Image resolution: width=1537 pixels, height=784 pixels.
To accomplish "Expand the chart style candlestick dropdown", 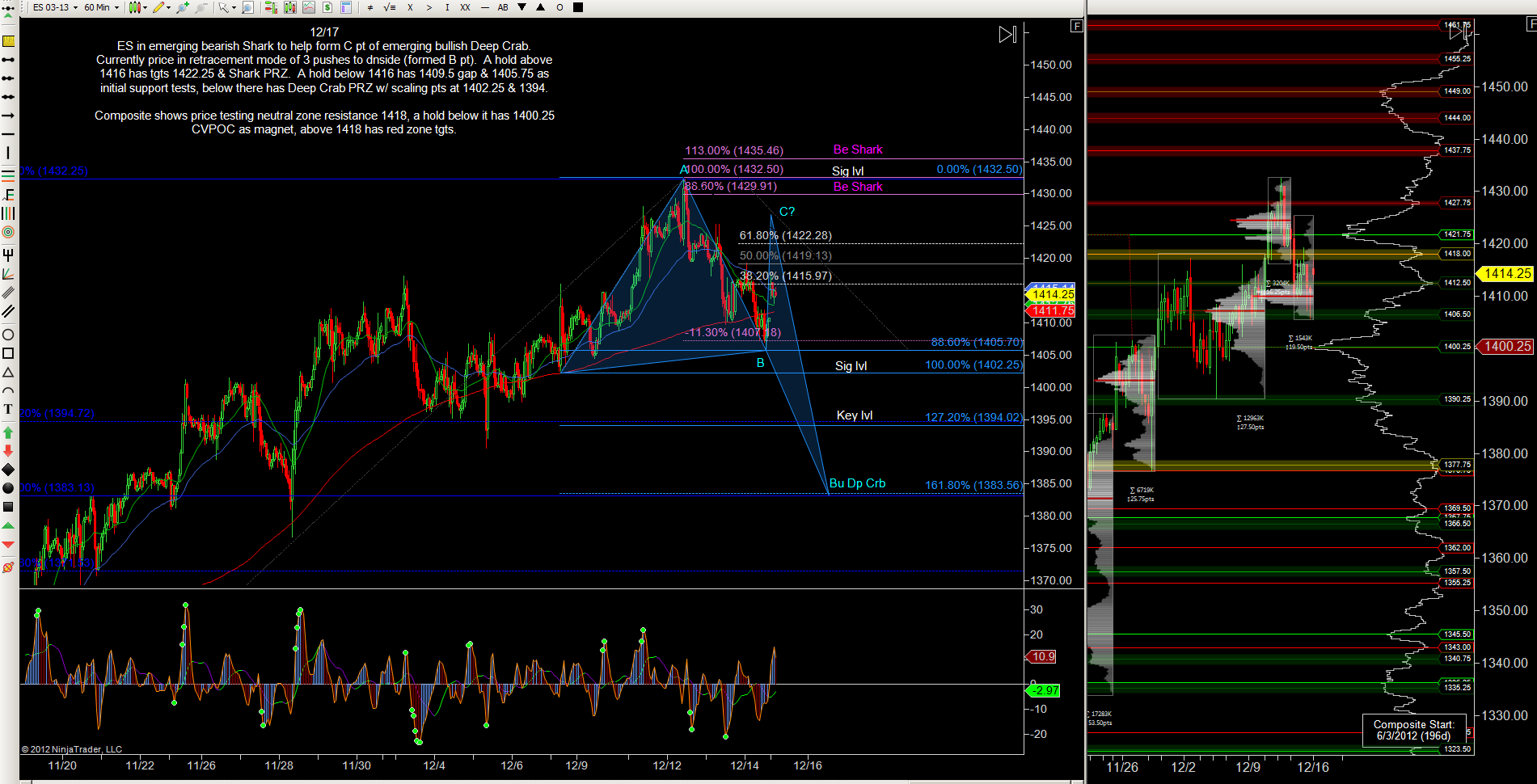I will coord(137,7).
